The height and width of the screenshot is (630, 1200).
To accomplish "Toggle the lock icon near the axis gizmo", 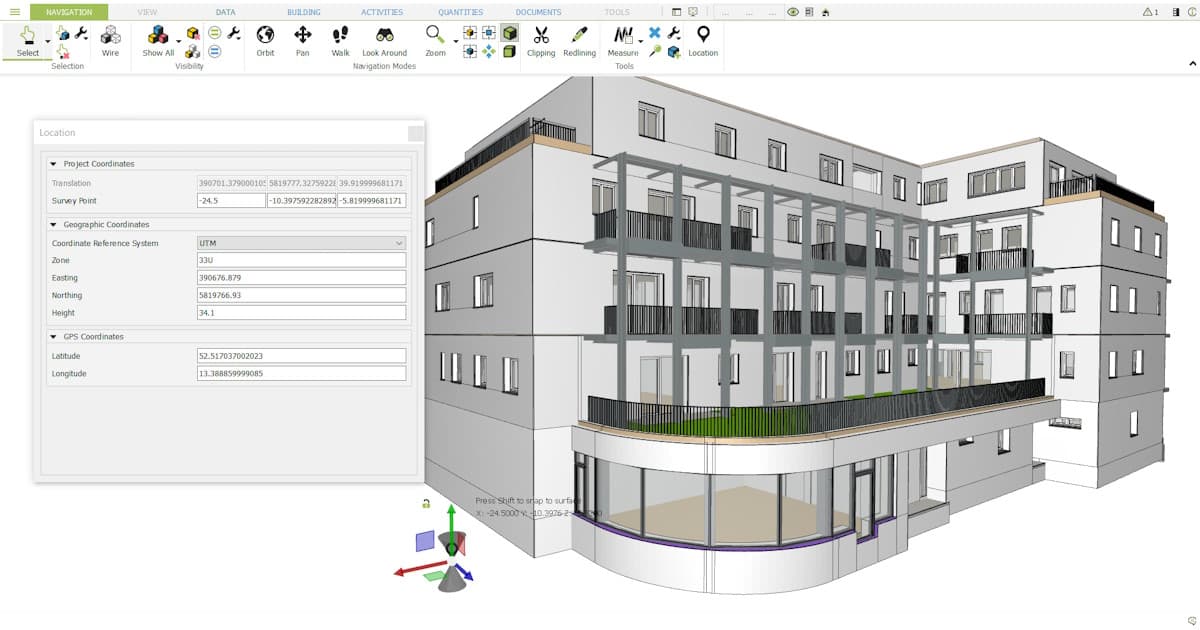I will click(426, 503).
